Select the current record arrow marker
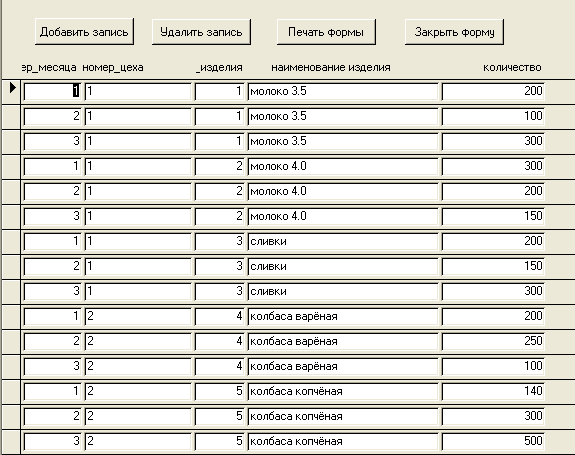The image size is (575, 455). point(12,88)
